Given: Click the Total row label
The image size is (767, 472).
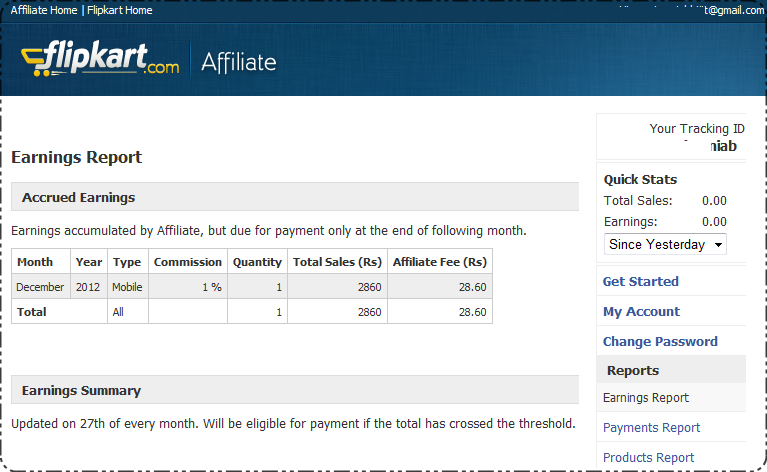Looking at the screenshot, I should point(32,312).
